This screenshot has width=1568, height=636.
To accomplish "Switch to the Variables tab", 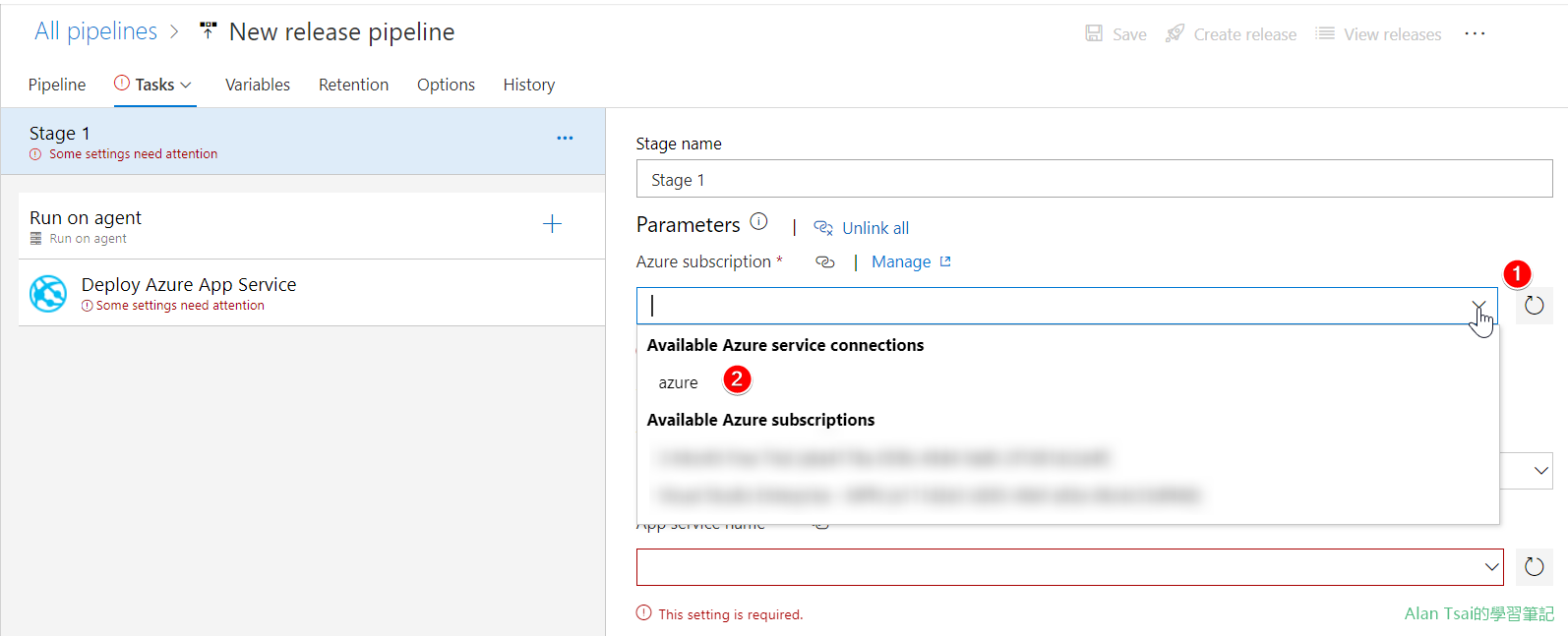I will click(258, 86).
